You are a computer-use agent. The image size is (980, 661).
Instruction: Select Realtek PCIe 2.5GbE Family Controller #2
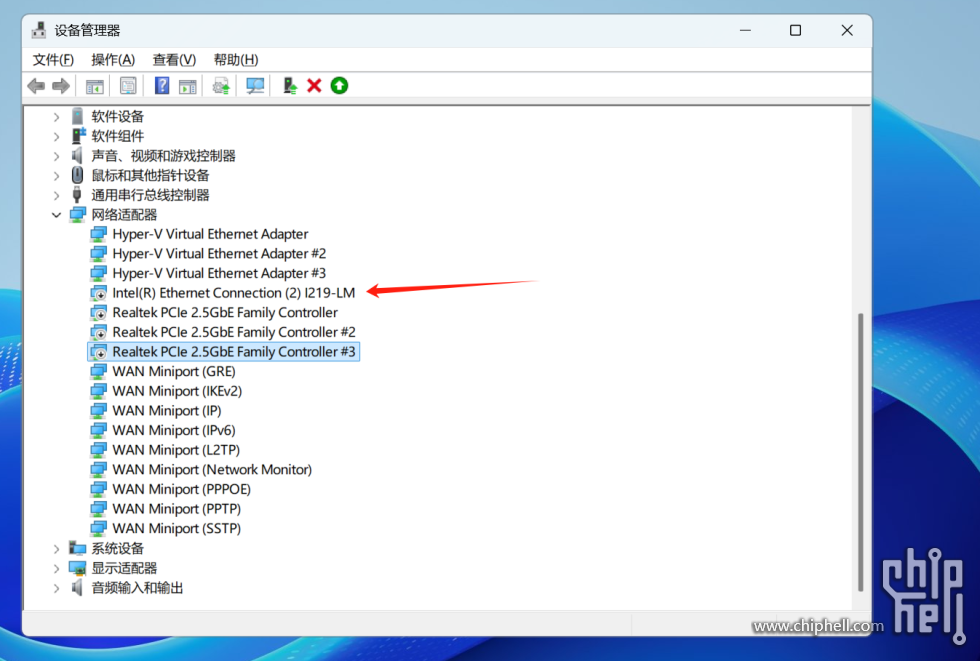pos(234,332)
